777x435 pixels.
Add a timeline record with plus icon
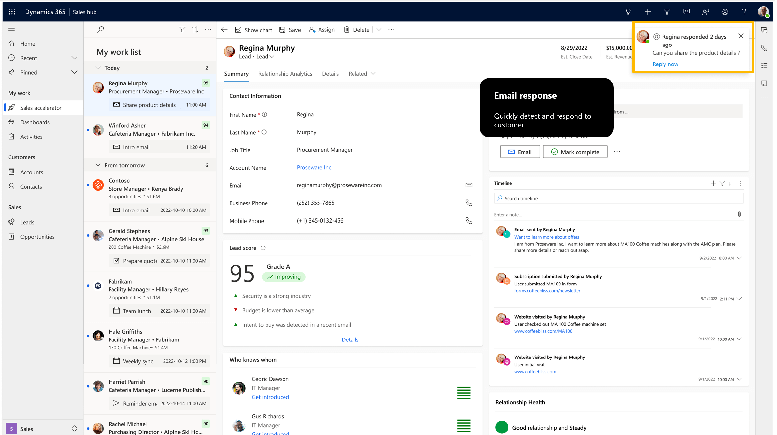[712, 184]
